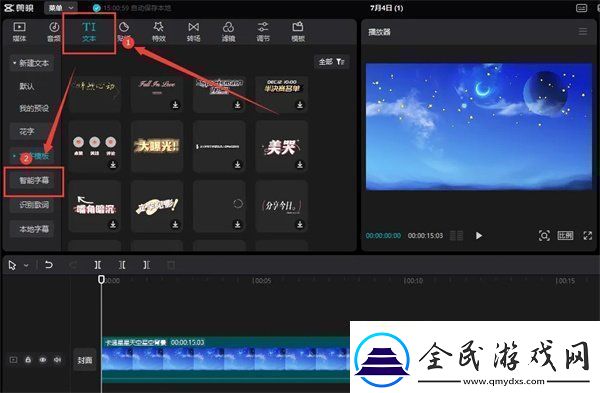Image resolution: width=600 pixels, height=393 pixels.
Task: Select the 文本 text tab
Action: 89,31
